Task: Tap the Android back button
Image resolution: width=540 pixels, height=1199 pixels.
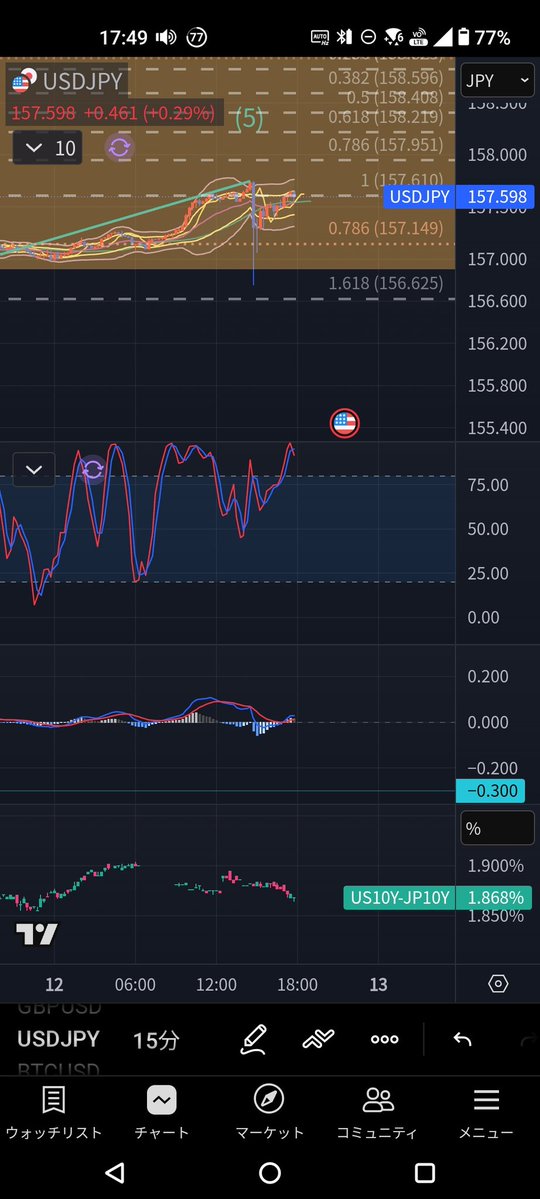Action: [x=115, y=1172]
